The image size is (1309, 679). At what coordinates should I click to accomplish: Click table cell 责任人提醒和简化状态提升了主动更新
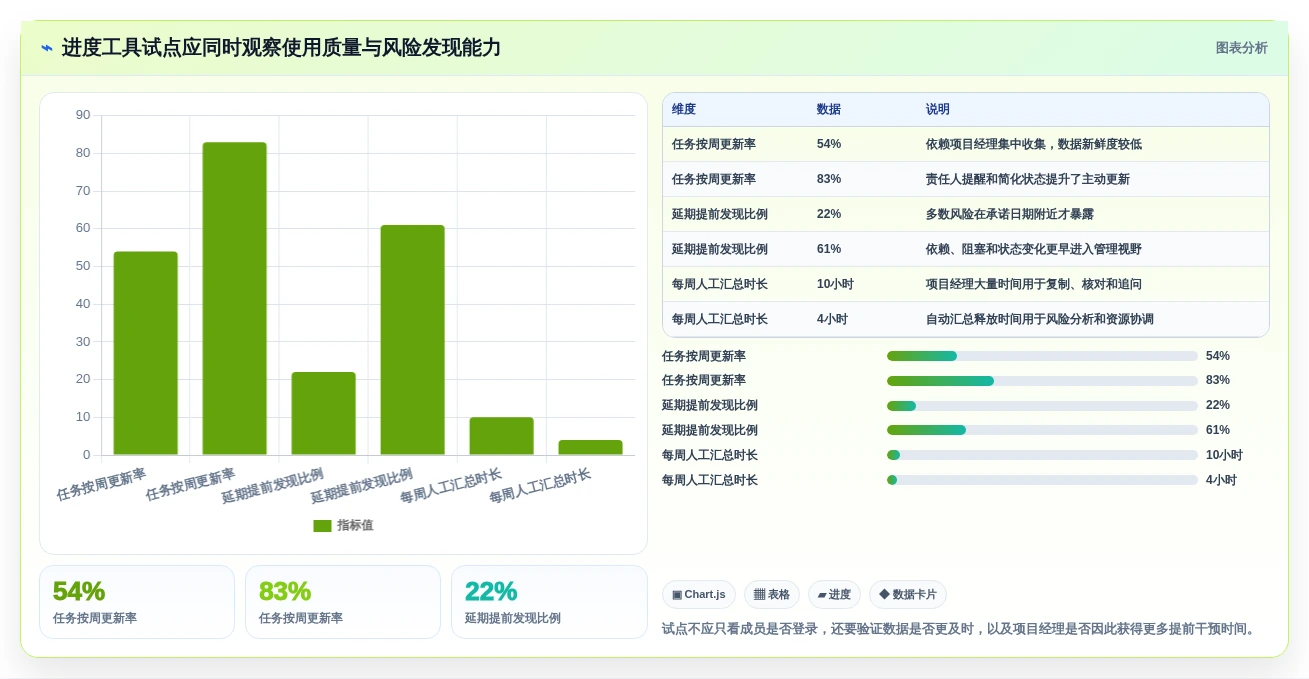[x=1028, y=179]
